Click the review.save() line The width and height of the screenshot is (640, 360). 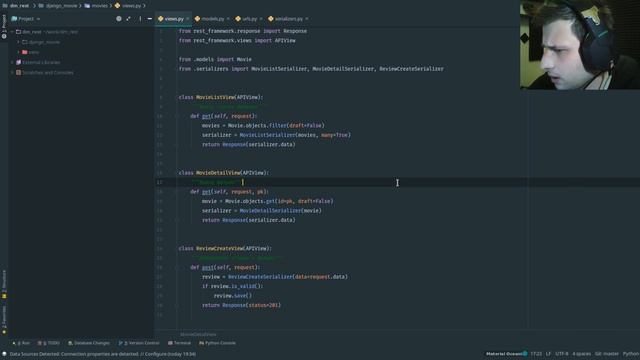(233, 296)
